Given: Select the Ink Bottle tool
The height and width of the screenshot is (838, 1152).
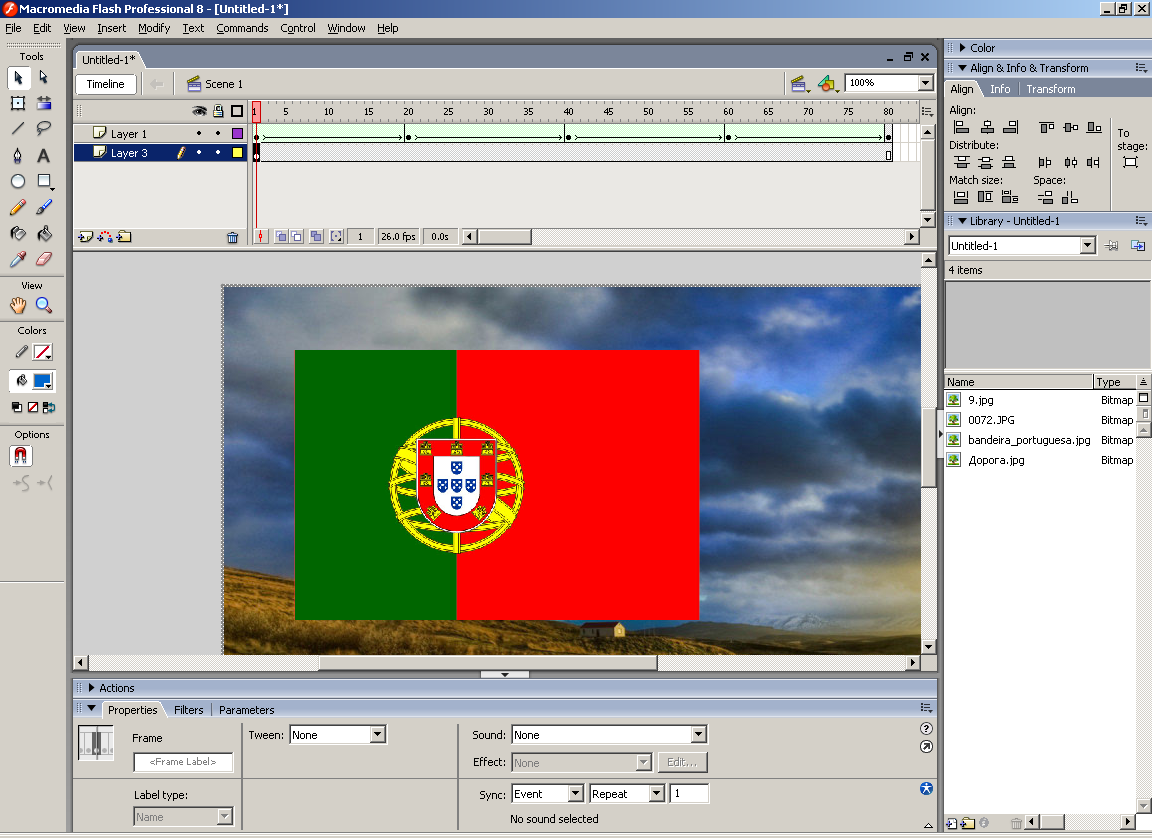Looking at the screenshot, I should [x=18, y=234].
